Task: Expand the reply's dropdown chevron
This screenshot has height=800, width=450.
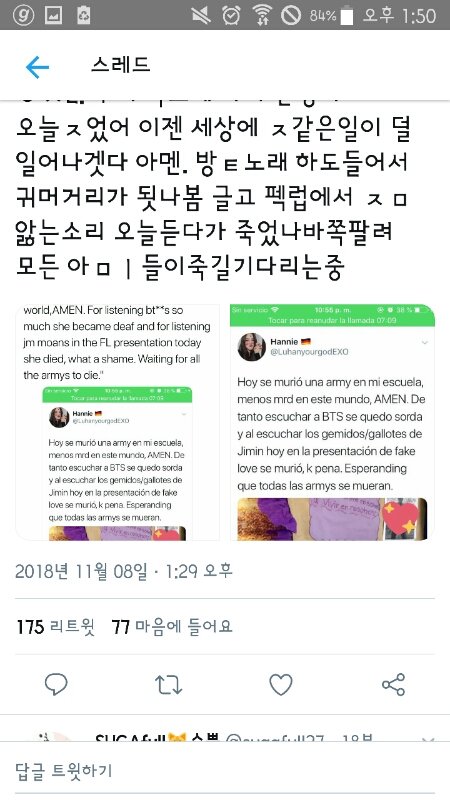Action: pos(428,740)
